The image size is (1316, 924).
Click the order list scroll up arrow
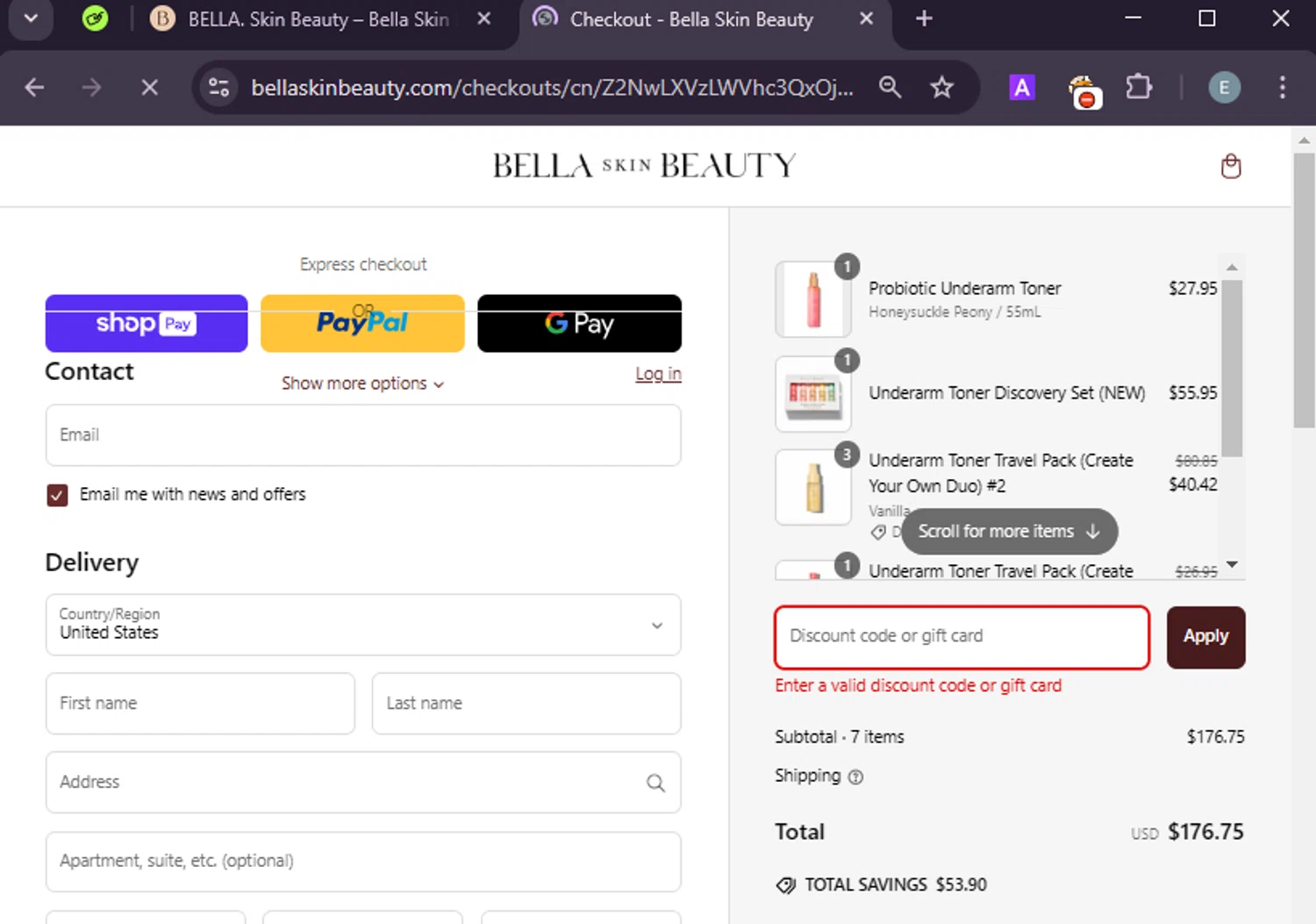click(1232, 267)
